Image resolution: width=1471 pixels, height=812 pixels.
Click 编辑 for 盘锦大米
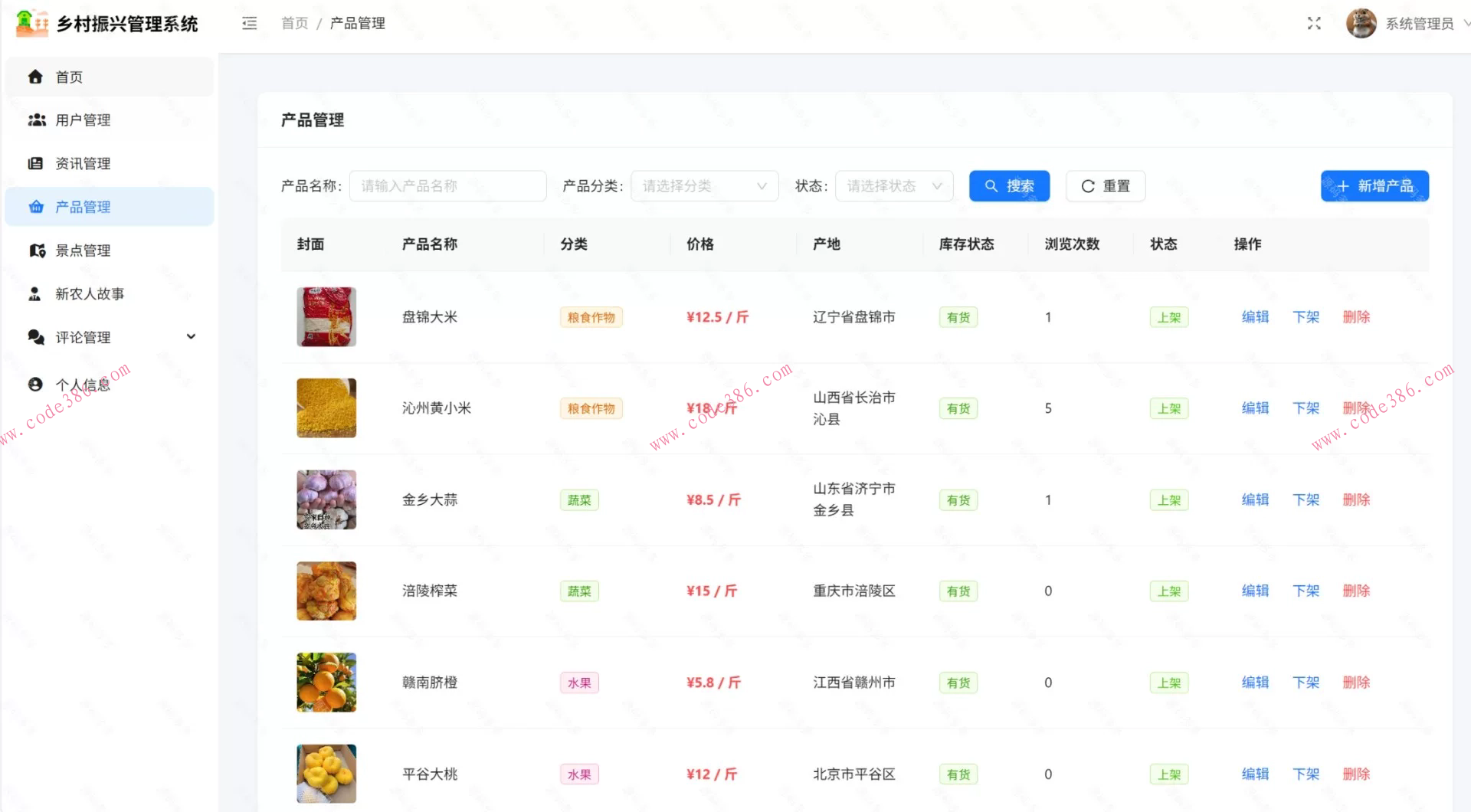coord(1255,316)
